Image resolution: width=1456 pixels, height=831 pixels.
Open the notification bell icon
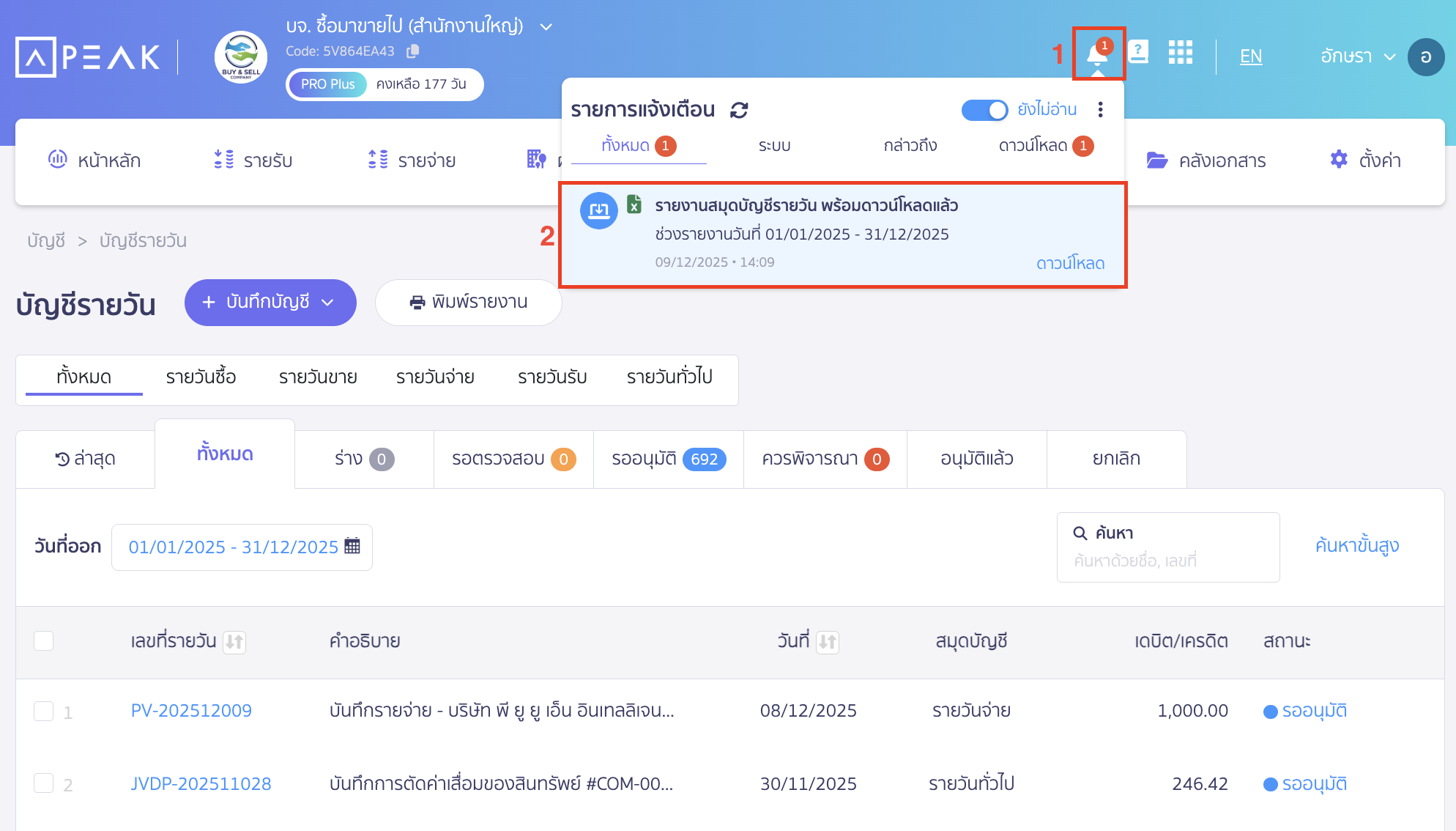pyautogui.click(x=1096, y=53)
